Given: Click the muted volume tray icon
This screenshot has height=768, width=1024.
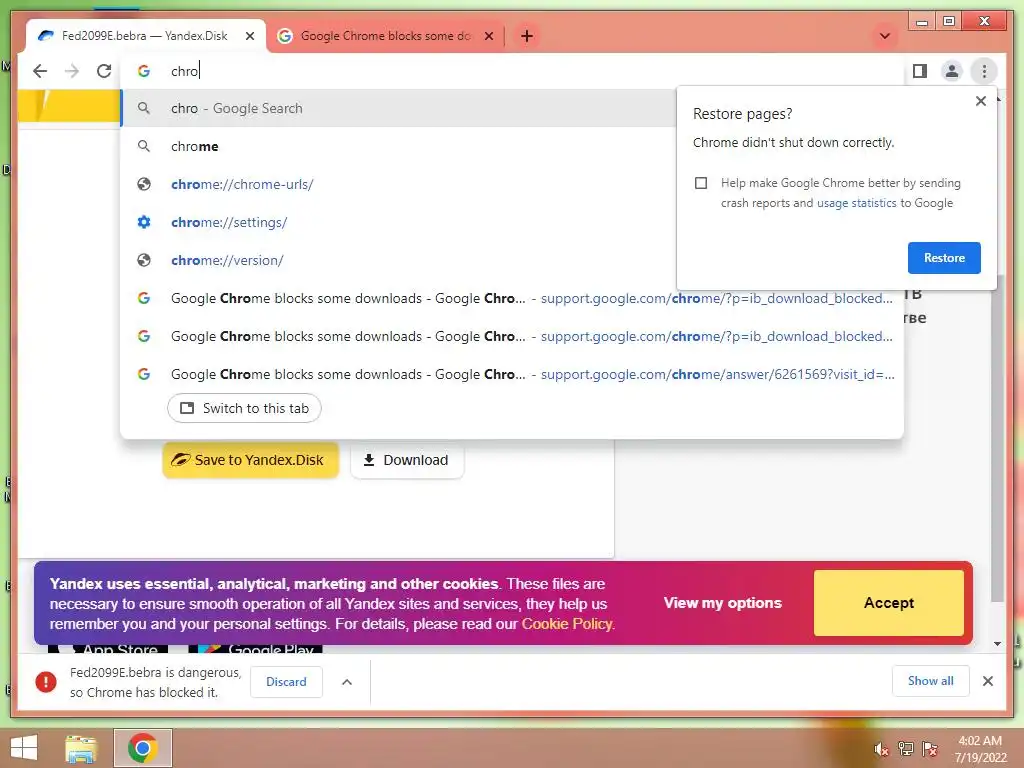Looking at the screenshot, I should (881, 750).
